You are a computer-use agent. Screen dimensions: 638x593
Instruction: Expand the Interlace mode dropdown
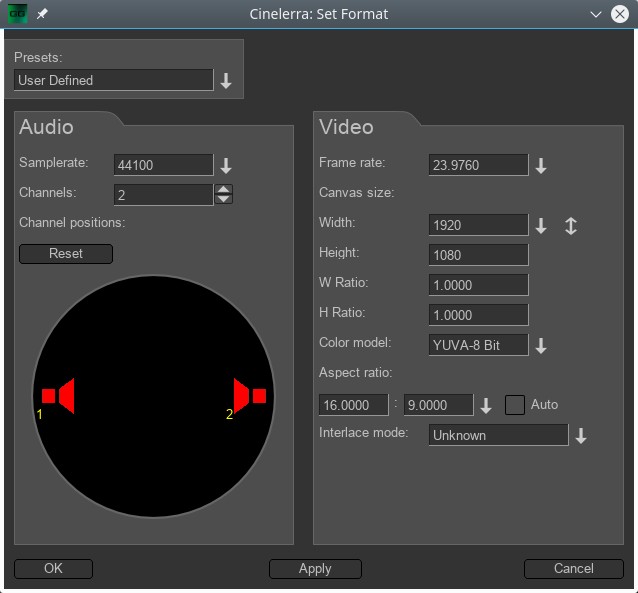[x=581, y=436]
